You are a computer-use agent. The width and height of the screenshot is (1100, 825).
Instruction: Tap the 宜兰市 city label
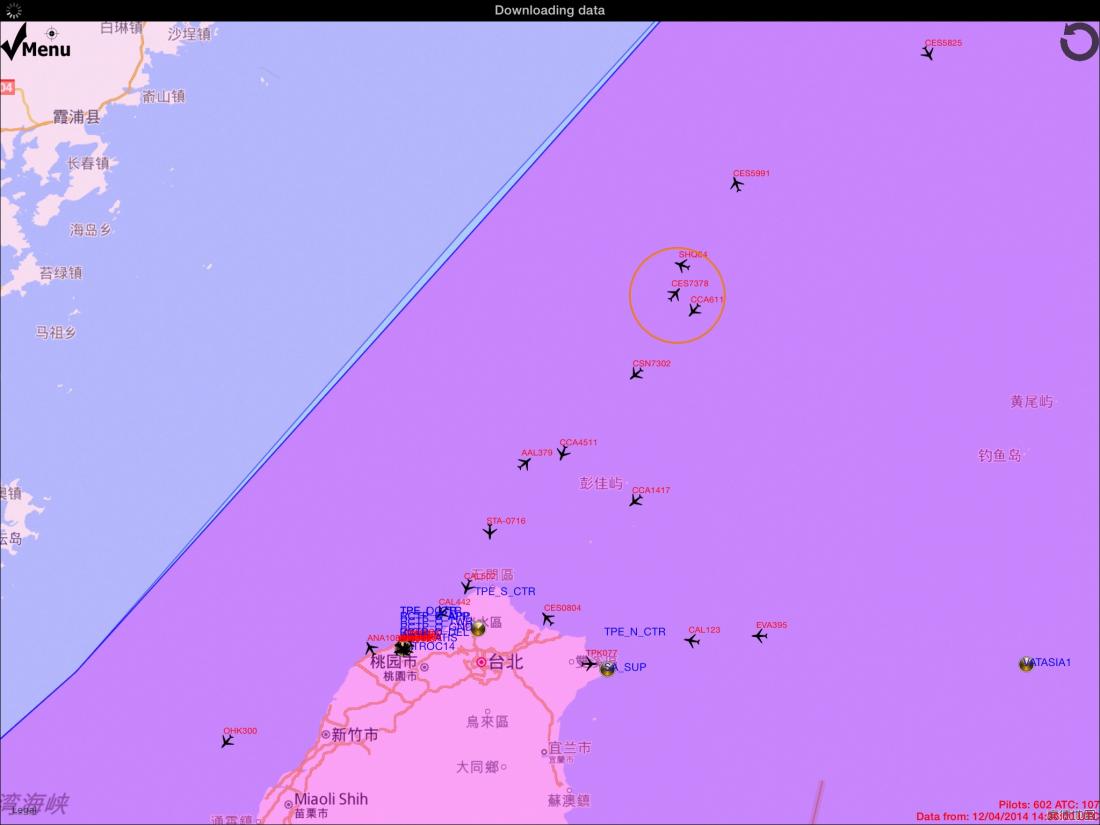(569, 748)
